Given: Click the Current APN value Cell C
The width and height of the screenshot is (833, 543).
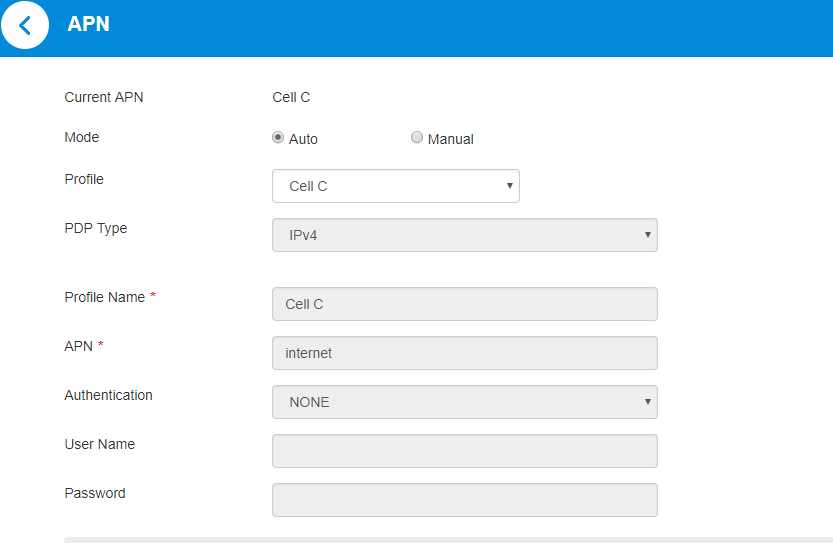Looking at the screenshot, I should point(291,97).
